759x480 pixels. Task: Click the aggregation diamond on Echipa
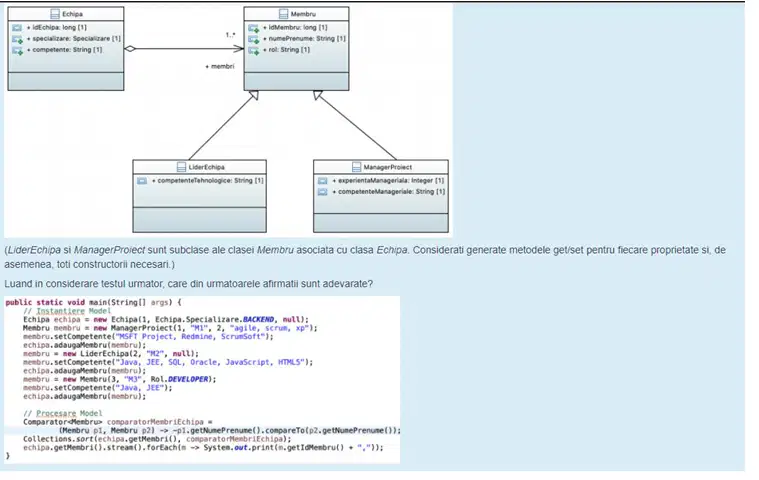point(130,48)
